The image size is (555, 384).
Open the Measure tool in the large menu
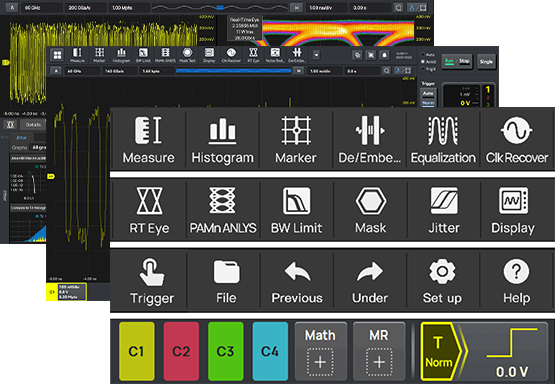tap(148, 140)
